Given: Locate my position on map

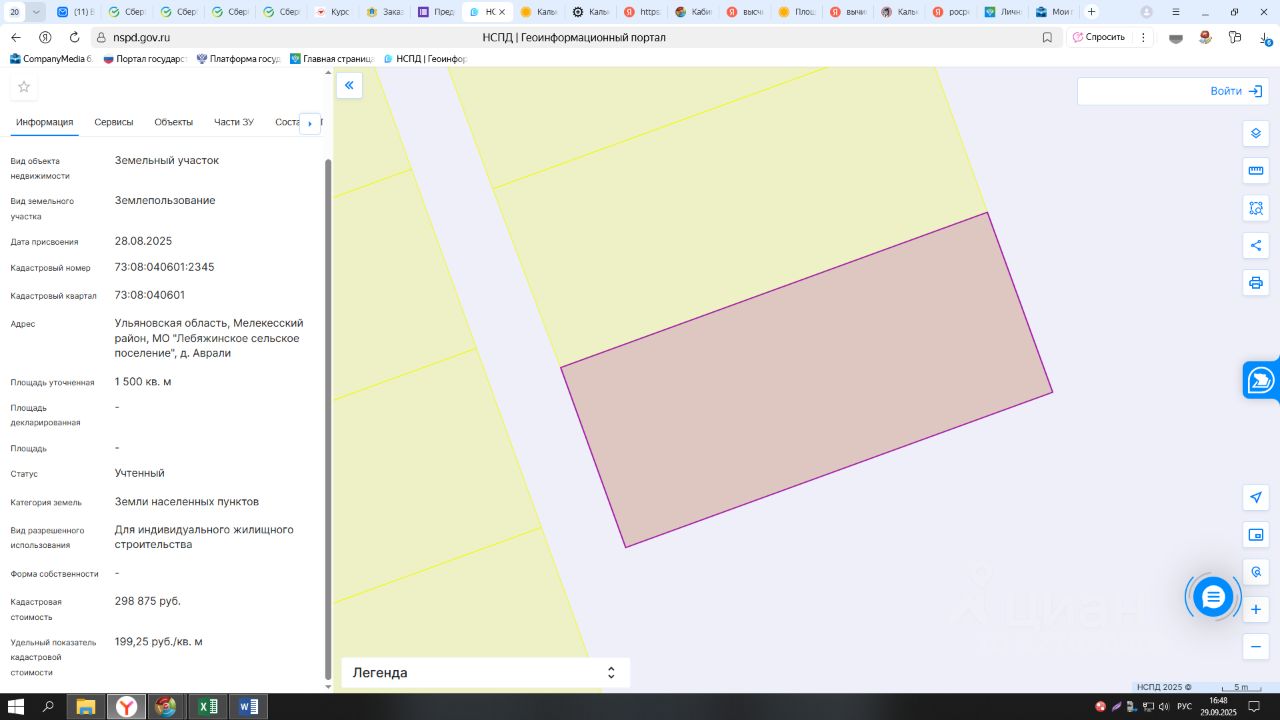Looking at the screenshot, I should pos(1256,497).
